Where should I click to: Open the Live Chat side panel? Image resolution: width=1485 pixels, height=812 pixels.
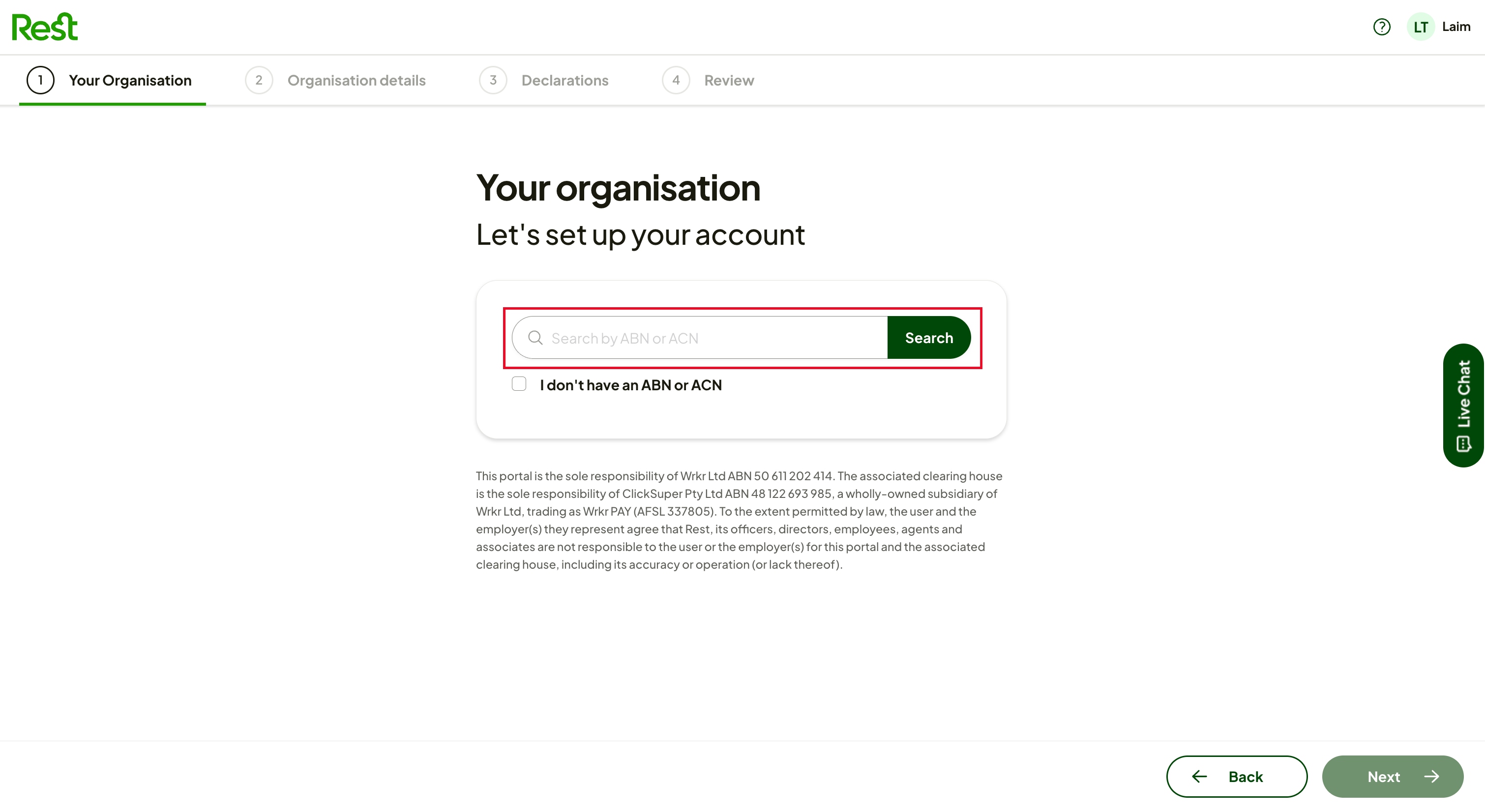pos(1464,405)
